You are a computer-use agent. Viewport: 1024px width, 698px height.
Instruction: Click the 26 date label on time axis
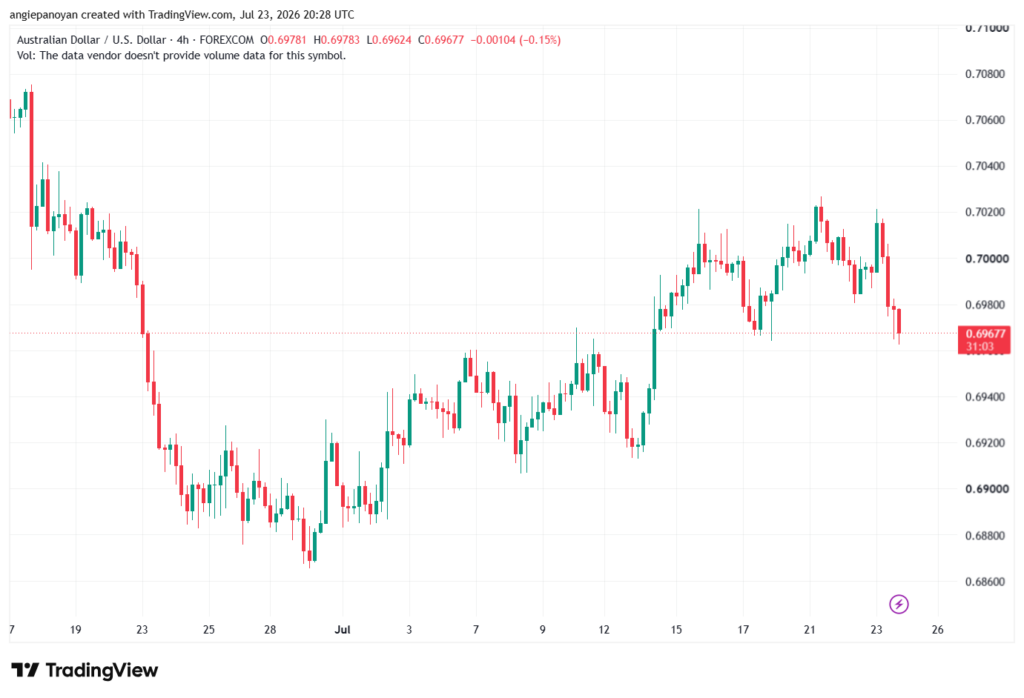coord(938,629)
